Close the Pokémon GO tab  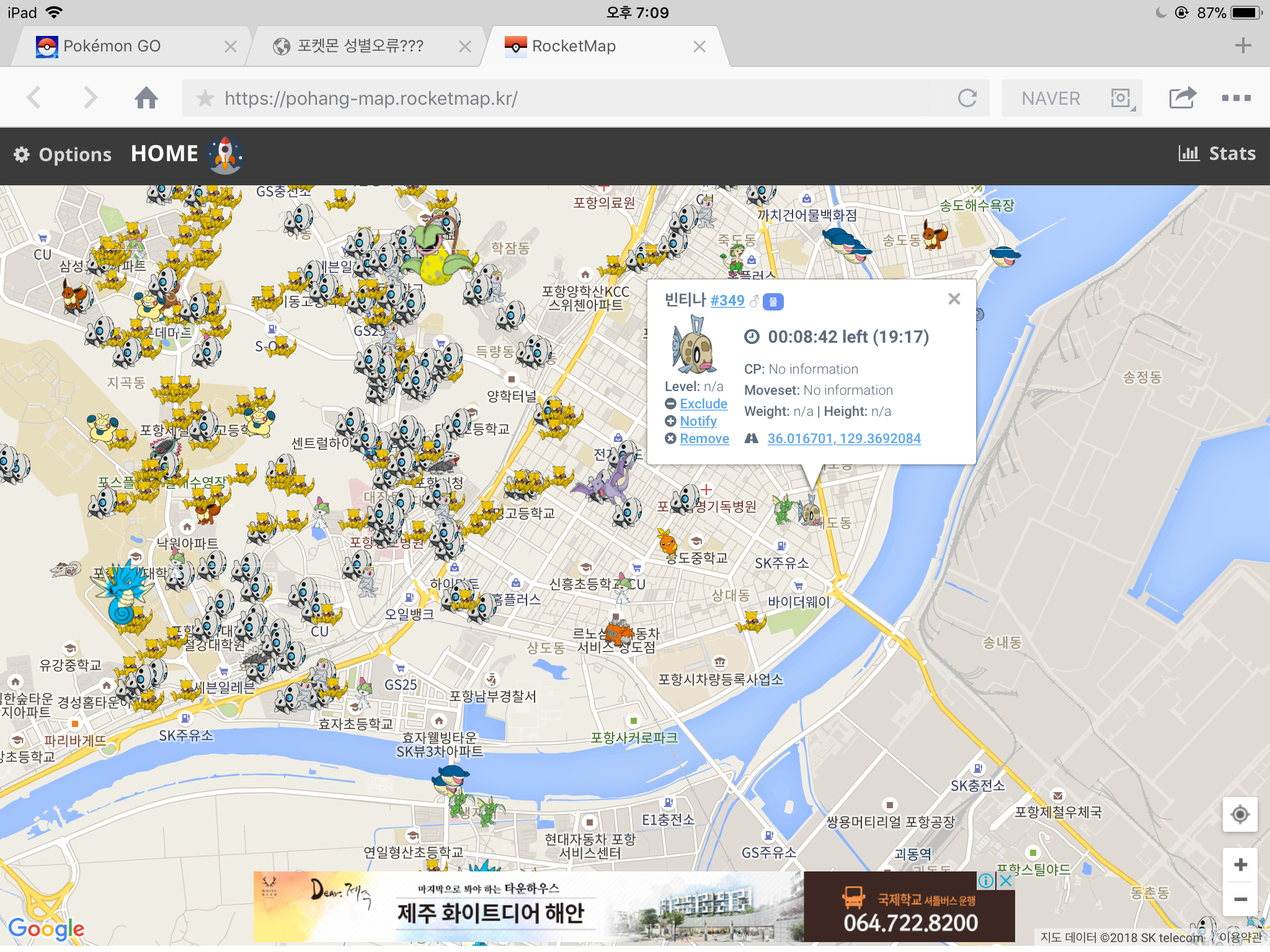pos(230,46)
